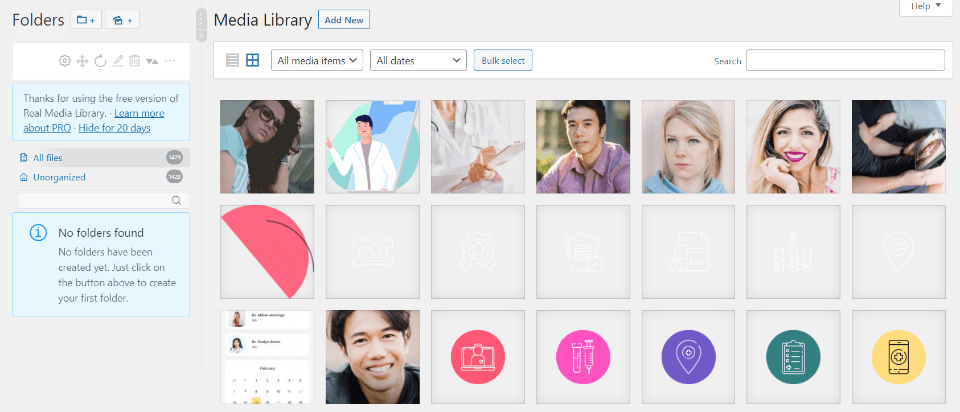Screen dimensions: 960x412
Task: Open the faint medical ticket icon thumbnail
Action: pos(372,252)
